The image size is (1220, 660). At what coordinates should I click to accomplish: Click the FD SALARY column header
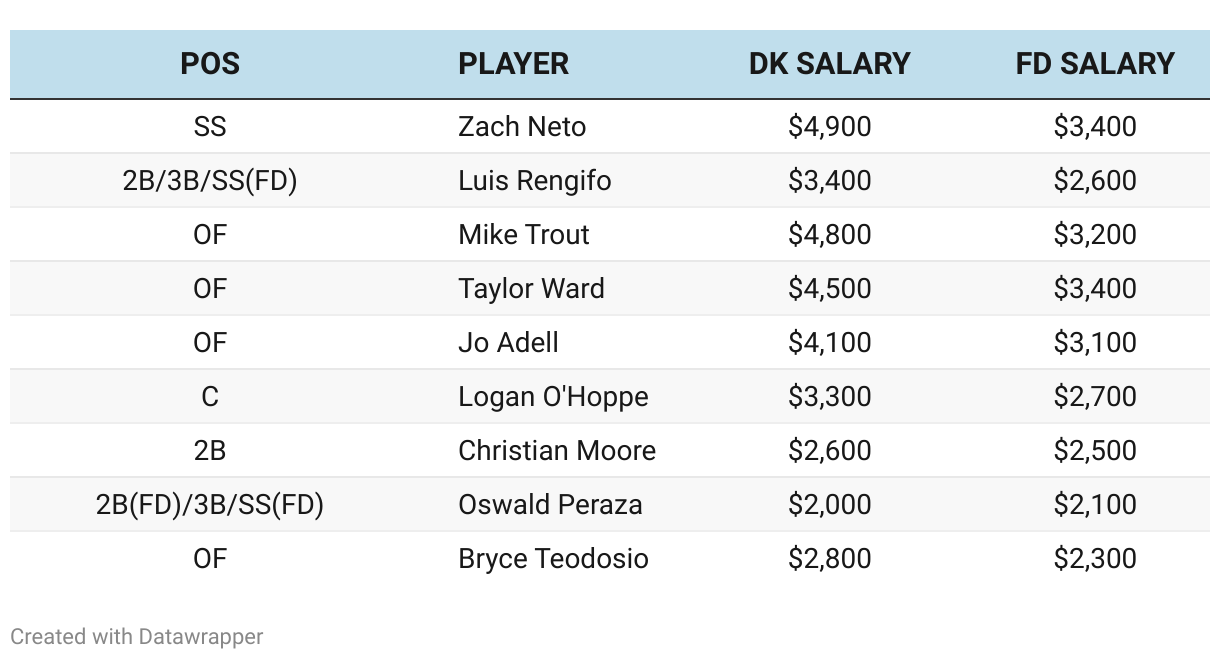point(1095,64)
